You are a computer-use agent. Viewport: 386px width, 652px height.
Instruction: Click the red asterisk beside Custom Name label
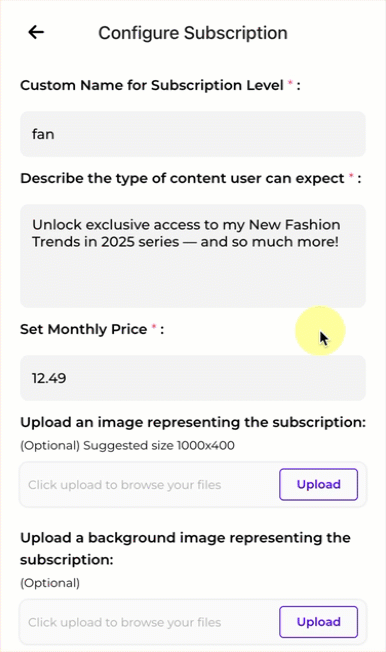click(290, 84)
